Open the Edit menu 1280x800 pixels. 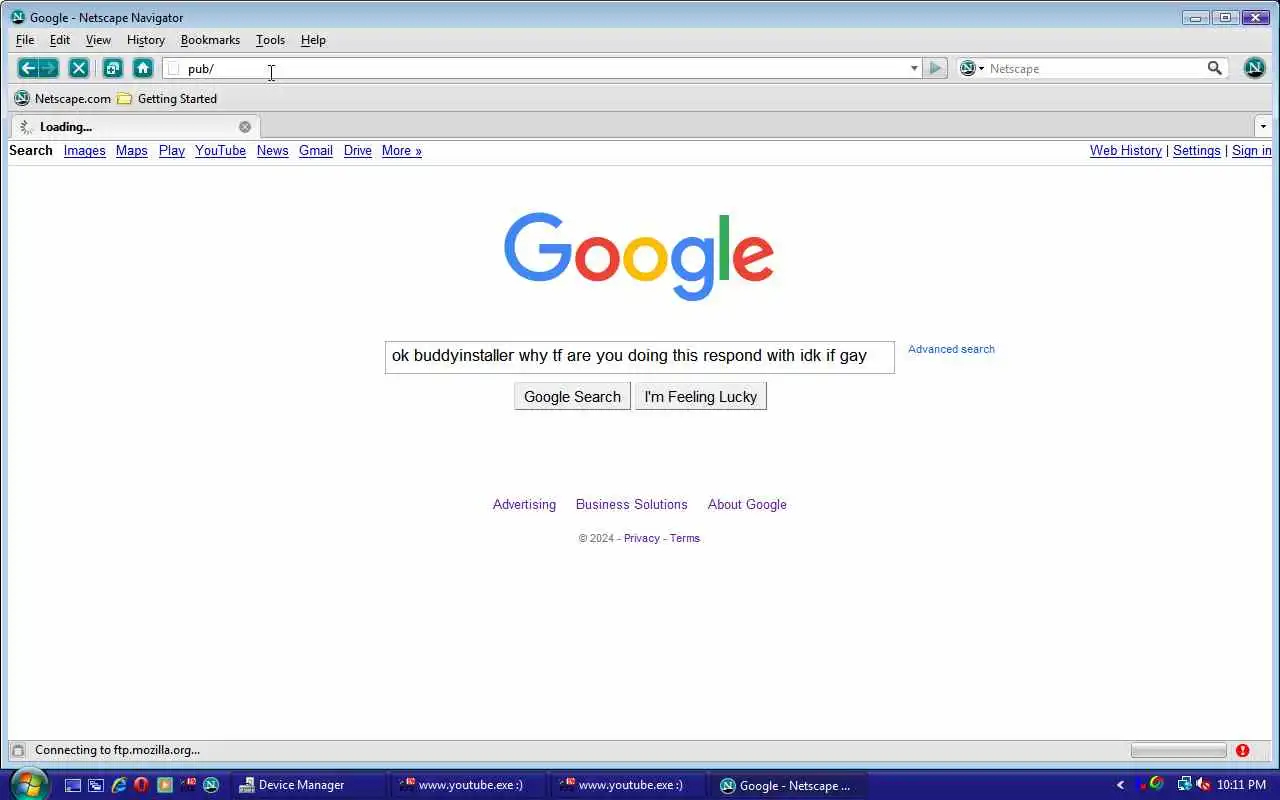click(x=60, y=40)
